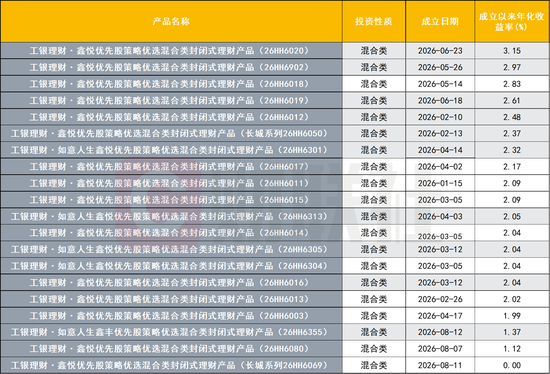Click the date 2026-08-11

pos(440,366)
